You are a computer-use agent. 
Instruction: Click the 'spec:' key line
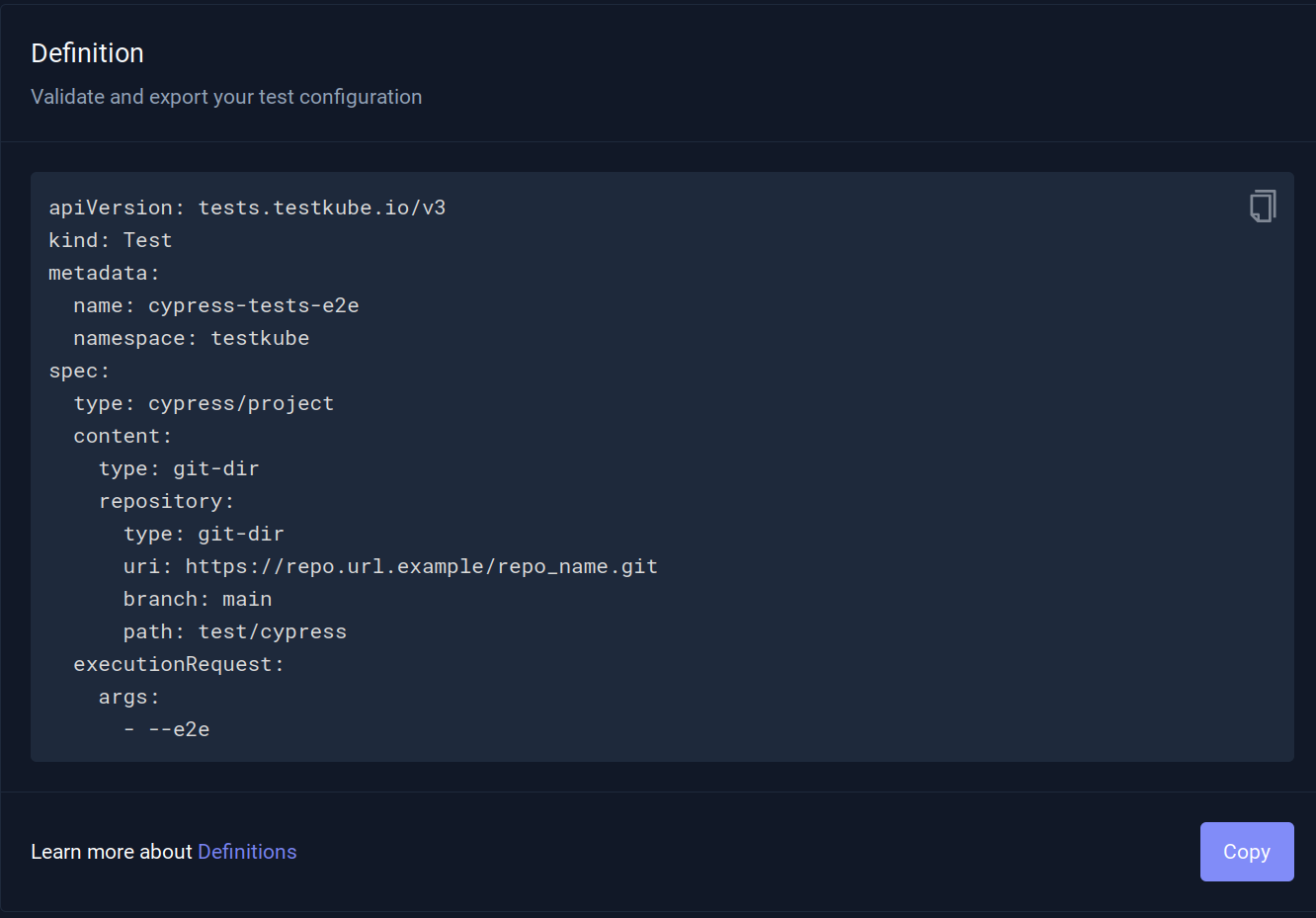coord(79,371)
